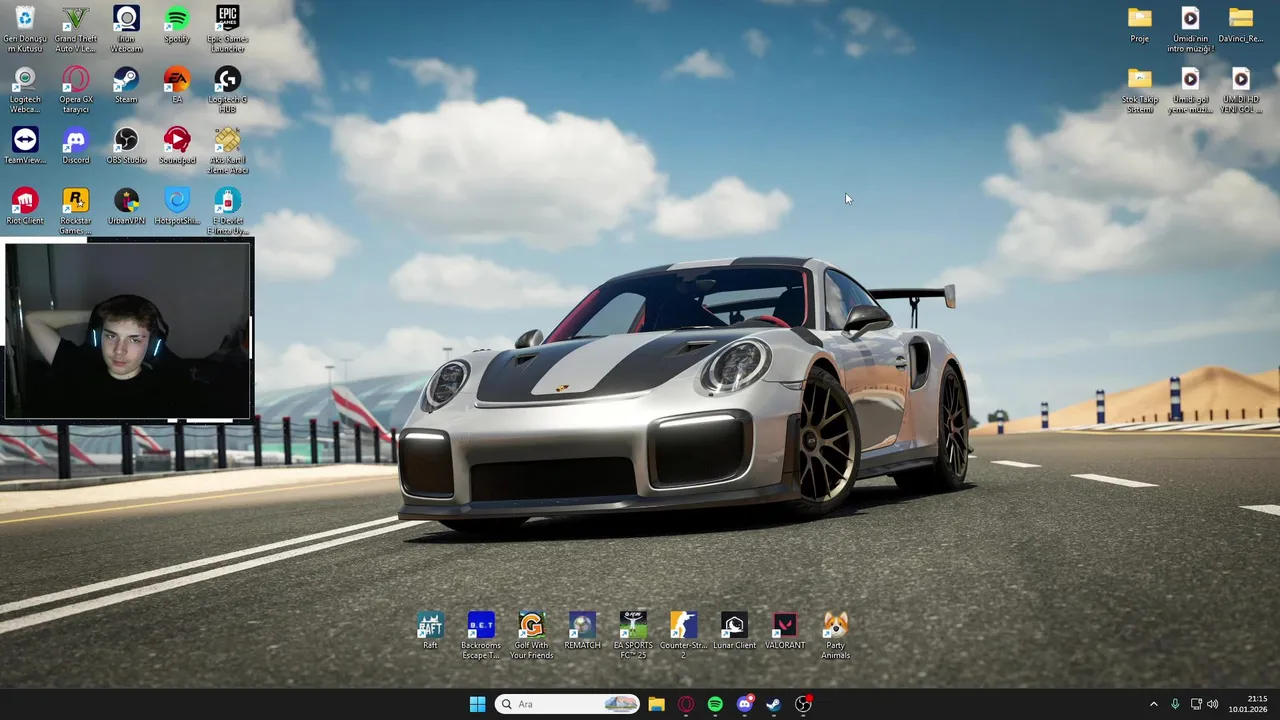Screen dimensions: 1280x720
Task: Open the Discord desktop shortcut
Action: coord(76,146)
